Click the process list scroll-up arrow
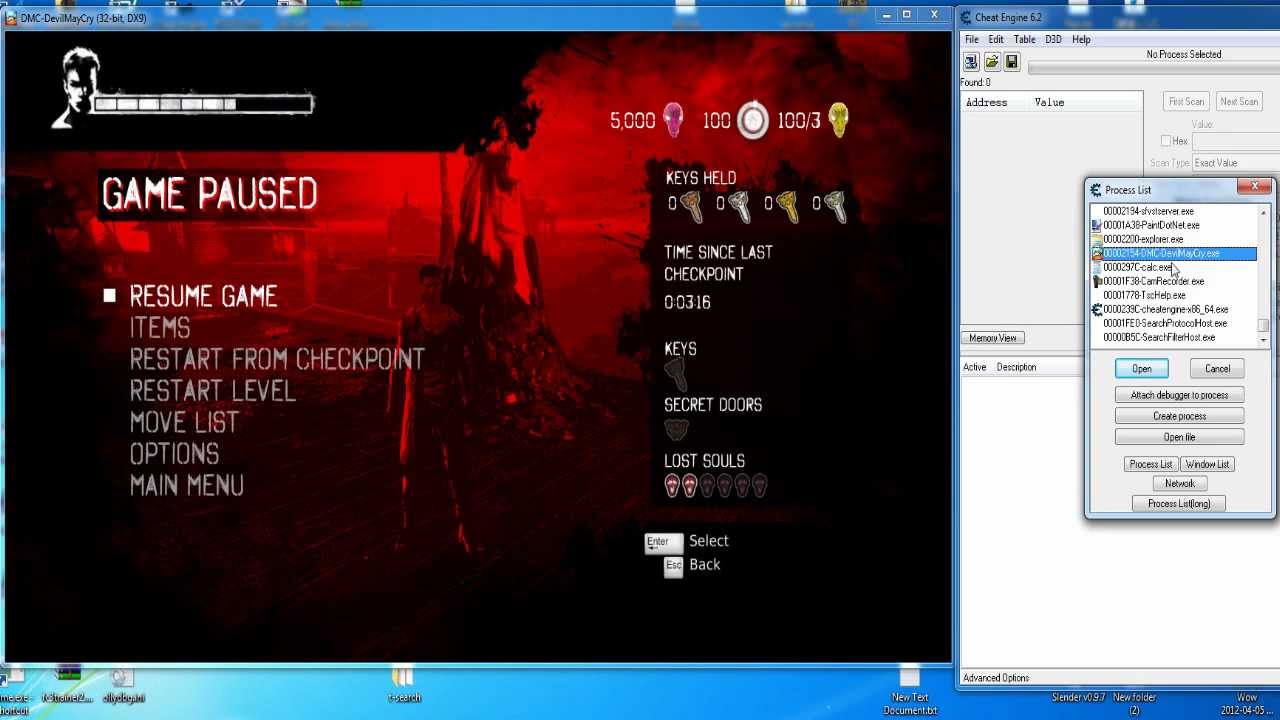The image size is (1280, 720). pos(1264,212)
